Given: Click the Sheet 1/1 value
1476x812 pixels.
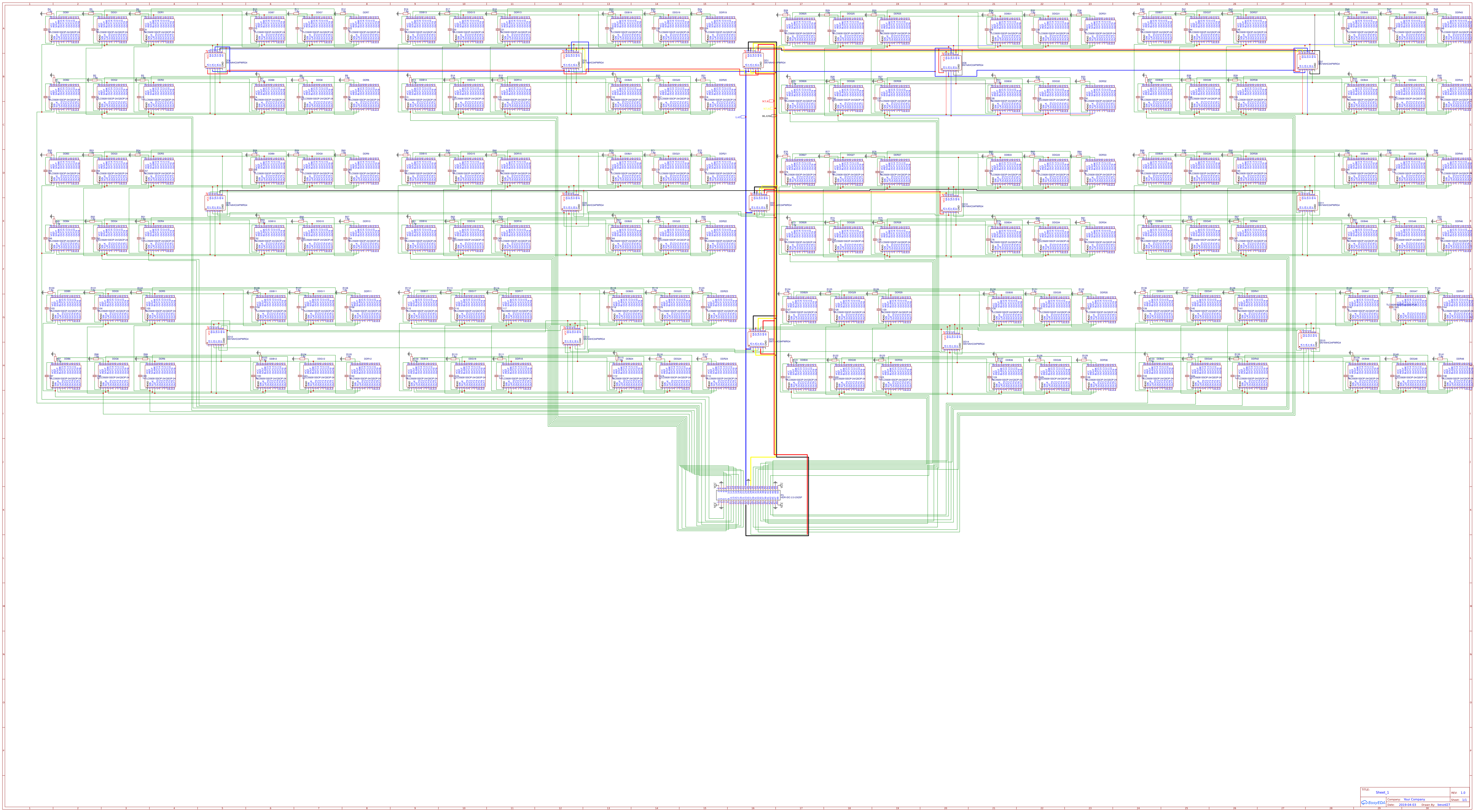Looking at the screenshot, I should click(1464, 800).
